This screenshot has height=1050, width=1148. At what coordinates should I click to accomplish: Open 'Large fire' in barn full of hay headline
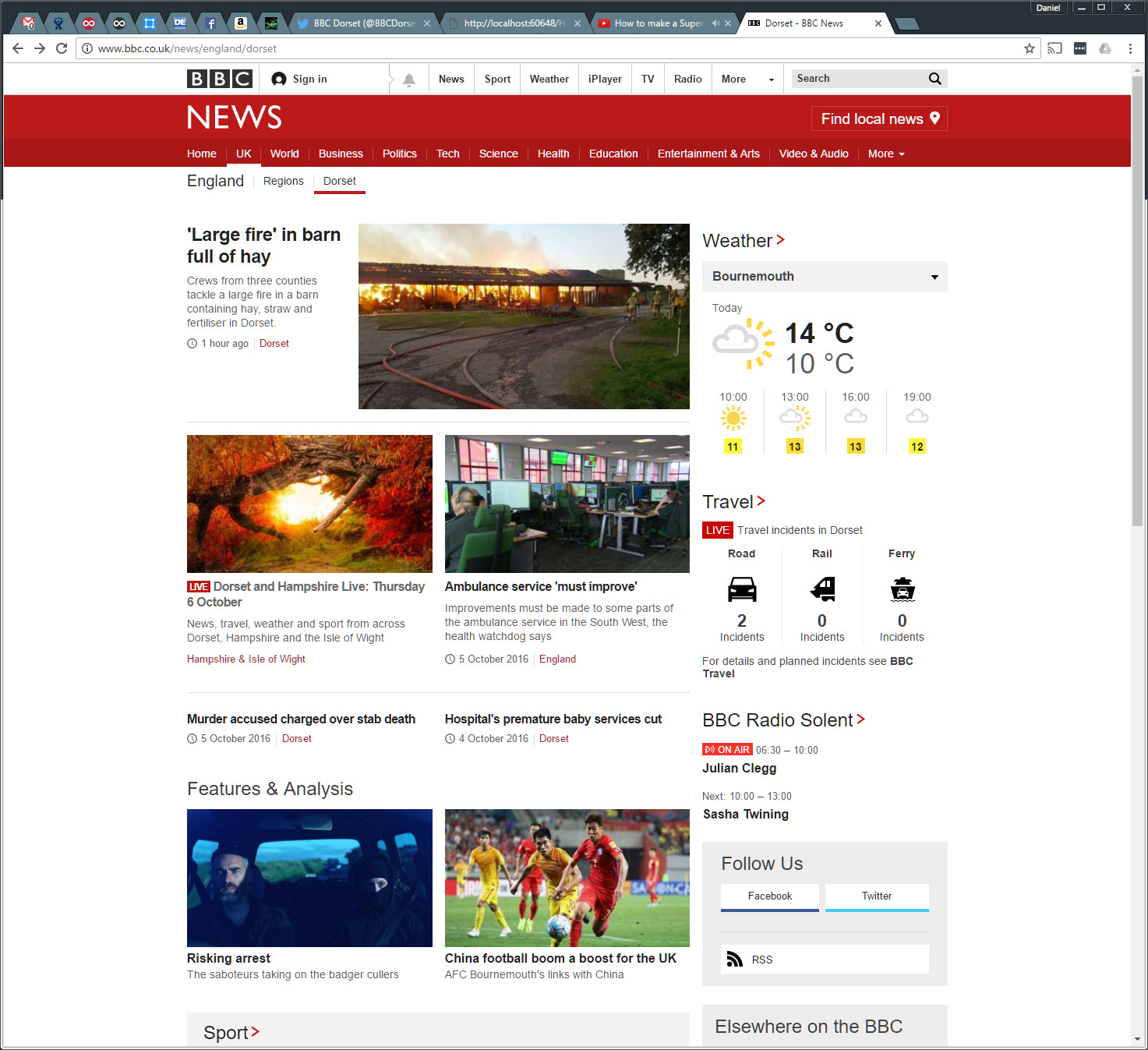(x=263, y=246)
